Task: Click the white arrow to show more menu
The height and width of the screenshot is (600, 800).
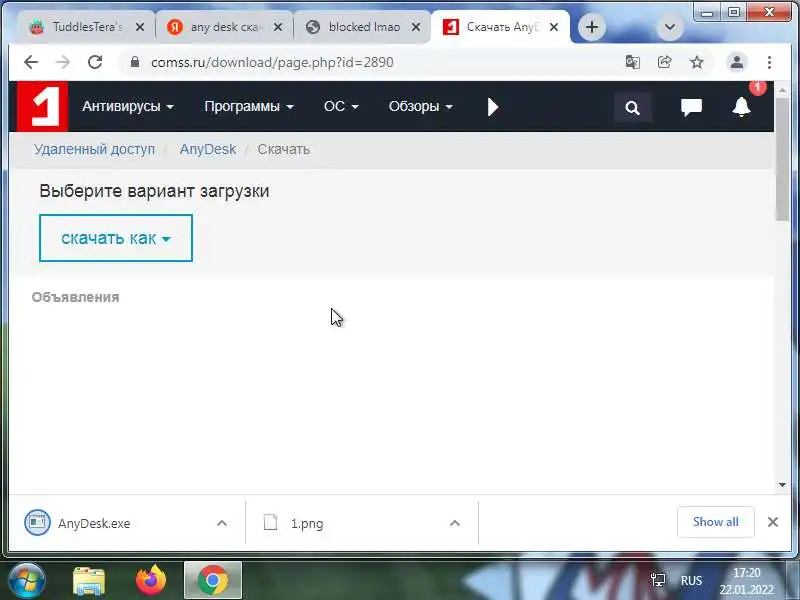Action: coord(492,107)
